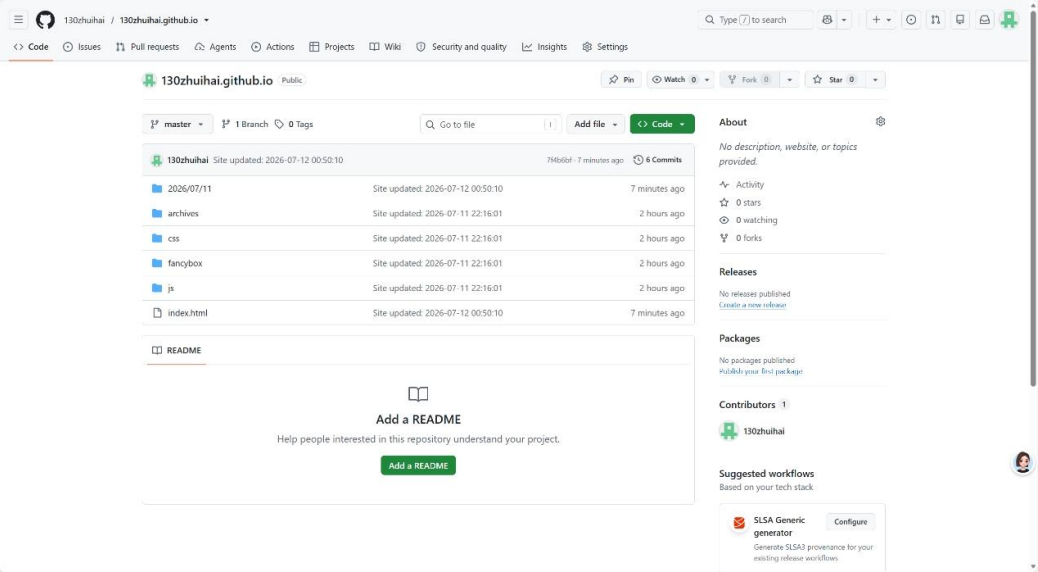Click folder icon beside archives
Image resolution: width=1038 pixels, height=572 pixels.
(x=157, y=213)
